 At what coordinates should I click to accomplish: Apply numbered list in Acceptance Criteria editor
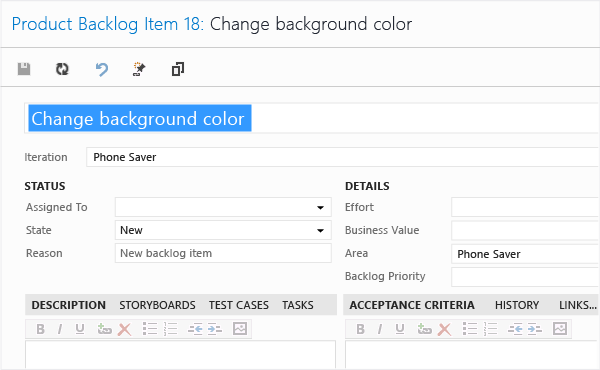[491, 329]
